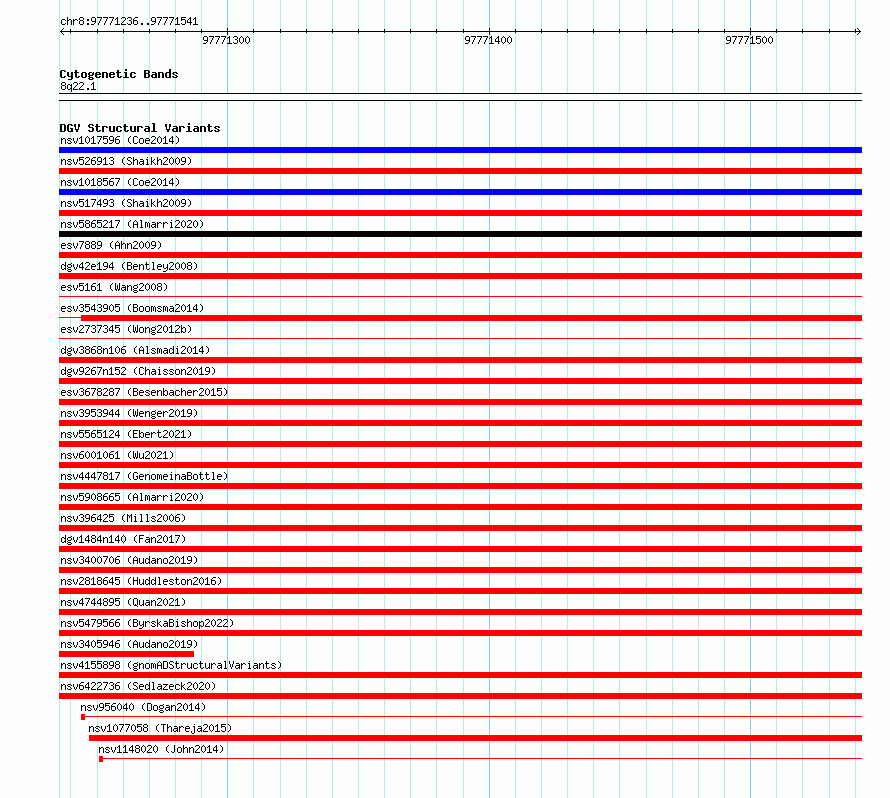Image resolution: width=890 pixels, height=798 pixels.
Task: Click dgv42e194 (Bentley2008) label
Action: (x=129, y=266)
